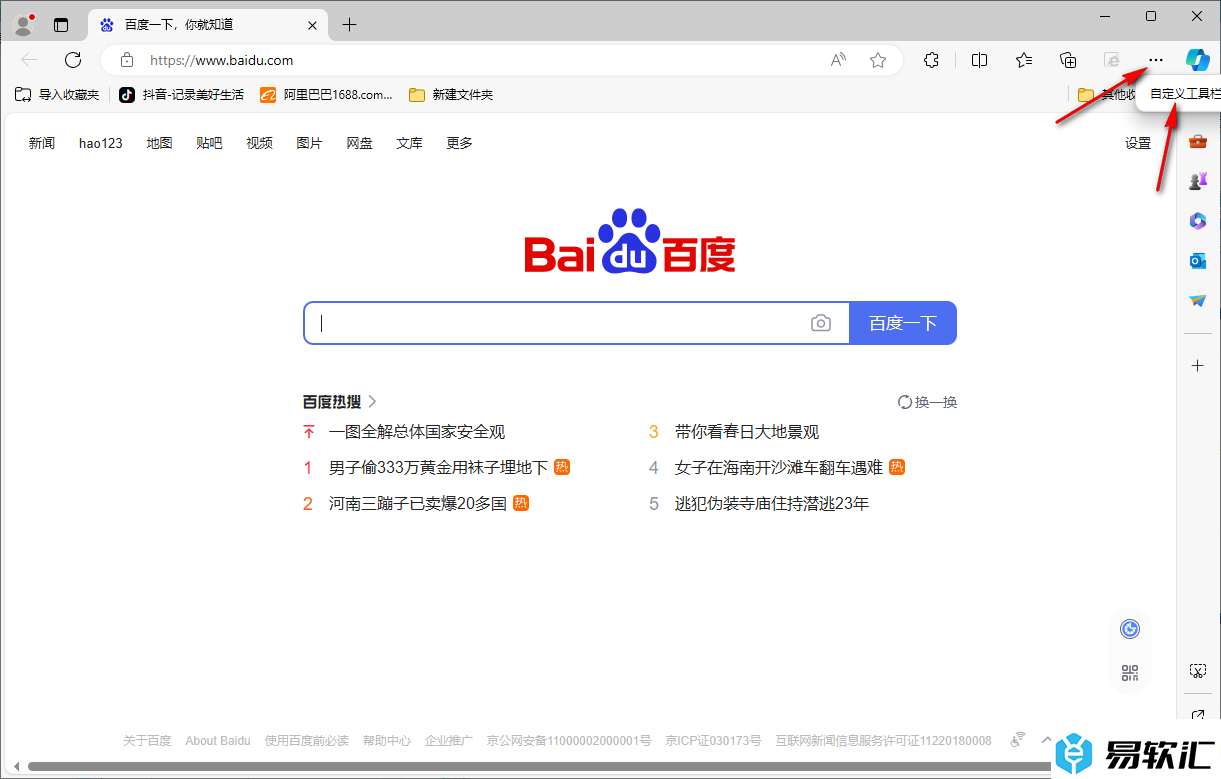Refresh hot searches with 换一换
The image size is (1221, 779).
pyautogui.click(x=928, y=402)
